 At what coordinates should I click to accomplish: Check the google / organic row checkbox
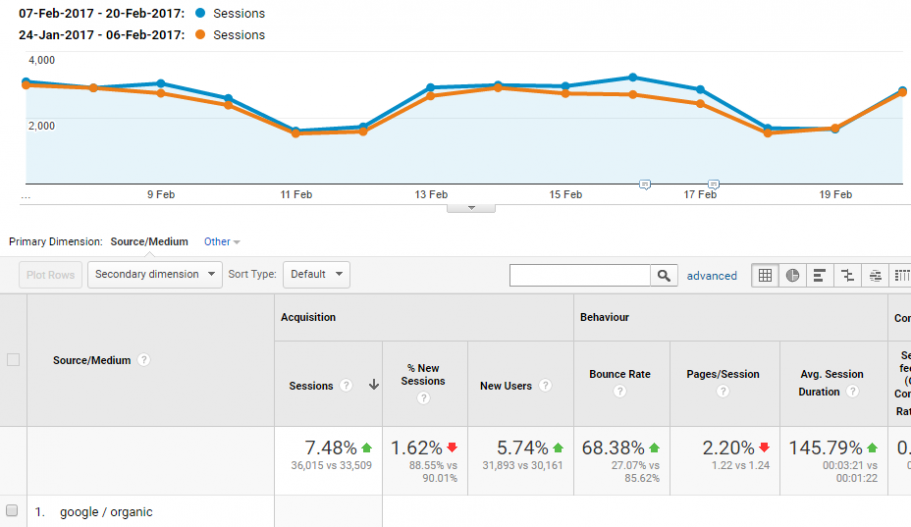tap(13, 511)
